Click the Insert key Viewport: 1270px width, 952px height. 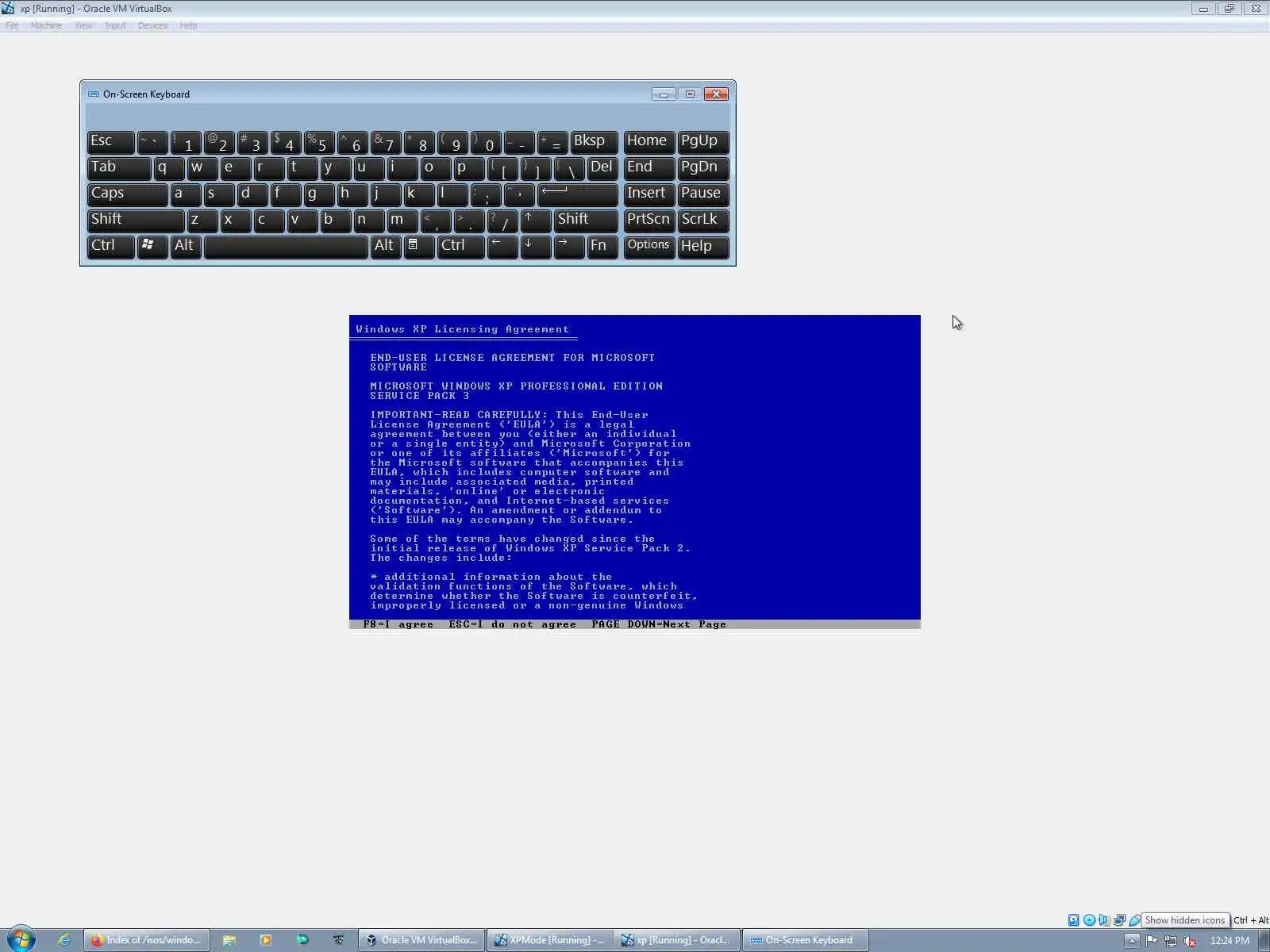649,194
